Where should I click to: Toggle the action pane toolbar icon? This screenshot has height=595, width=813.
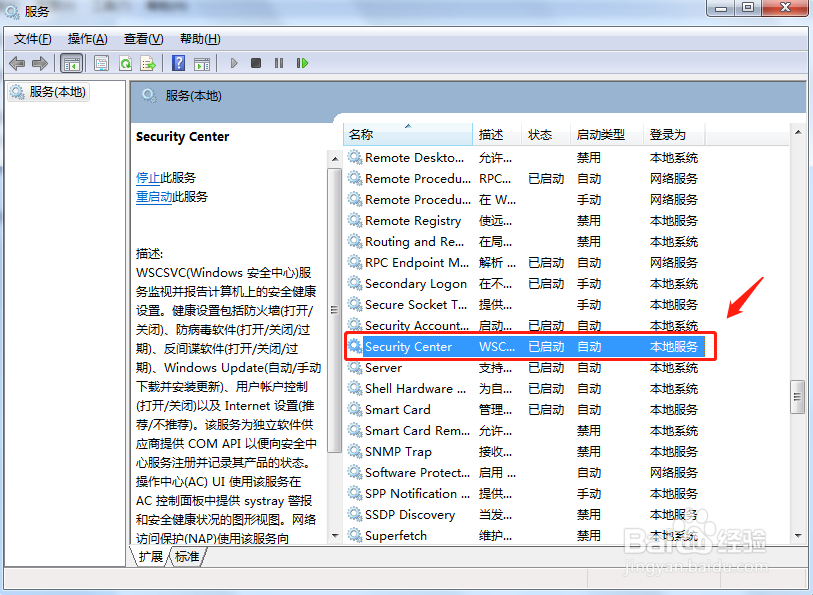point(202,62)
